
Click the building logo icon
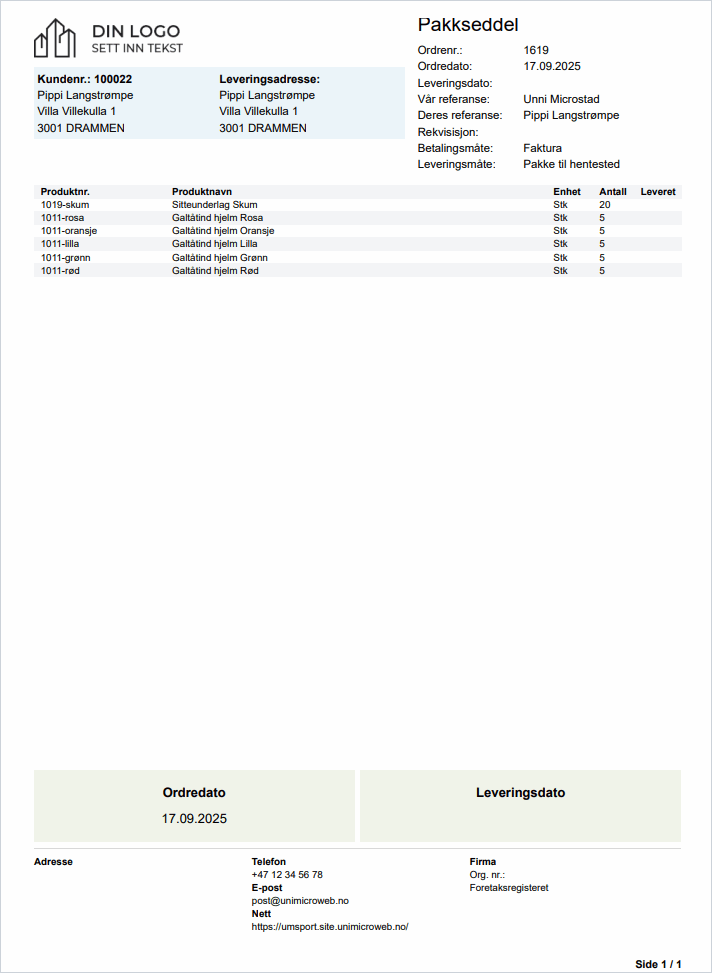point(55,38)
